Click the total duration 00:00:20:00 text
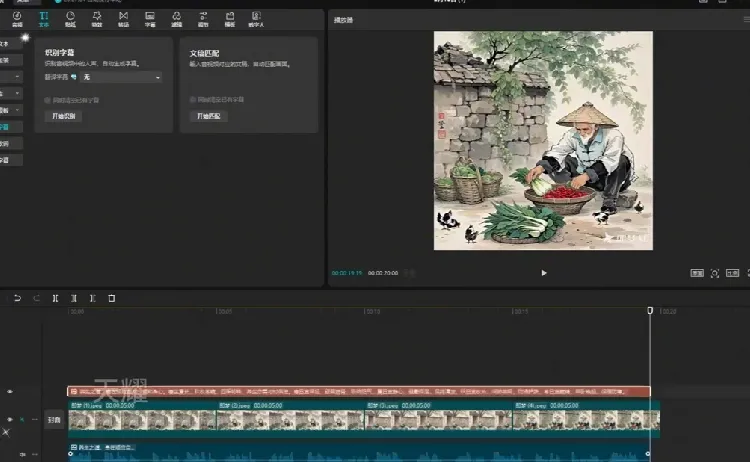Screen dimensions: 750x462 click(383, 273)
